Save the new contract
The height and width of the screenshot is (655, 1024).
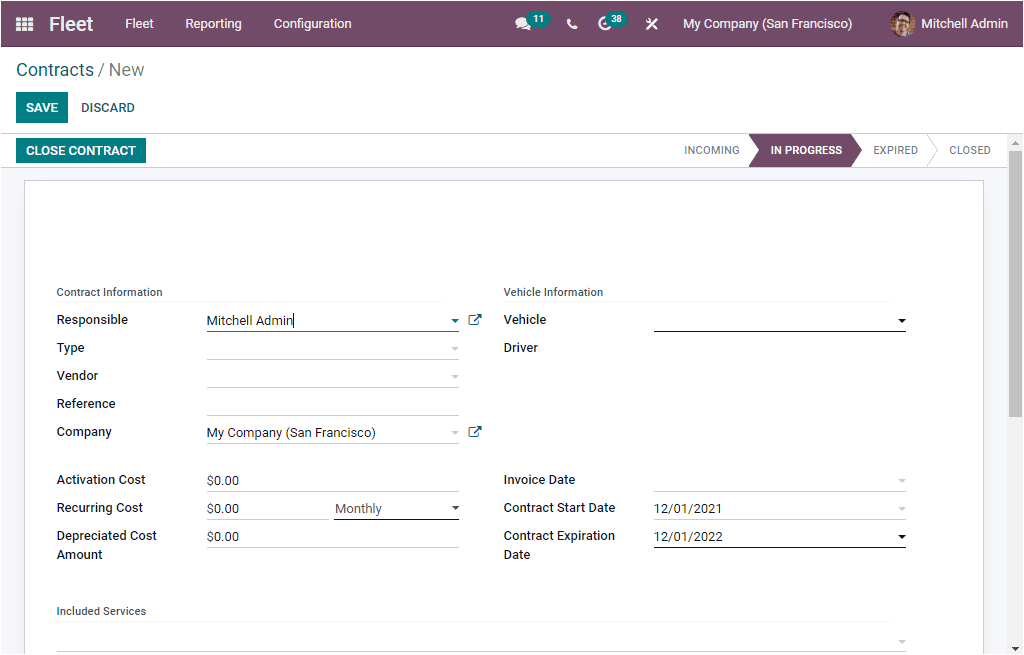pos(41,107)
